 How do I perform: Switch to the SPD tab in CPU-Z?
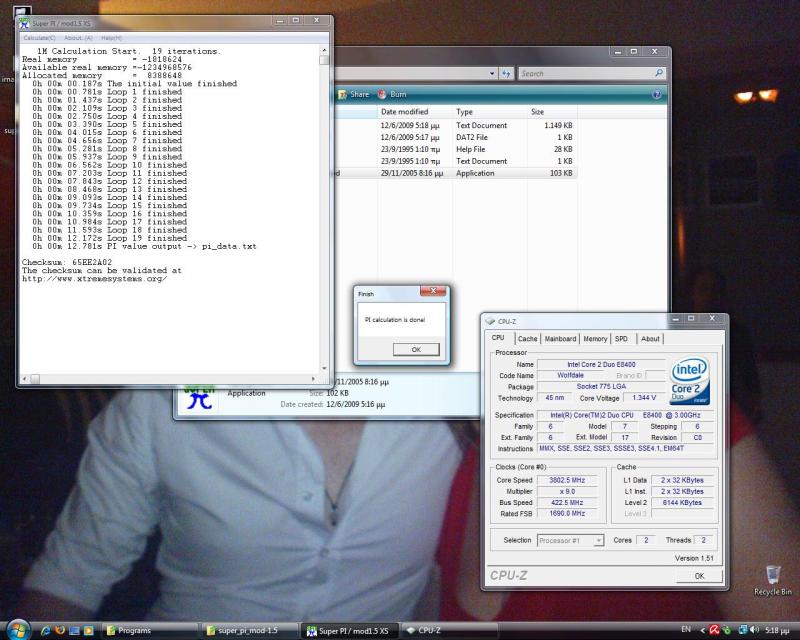[x=621, y=339]
